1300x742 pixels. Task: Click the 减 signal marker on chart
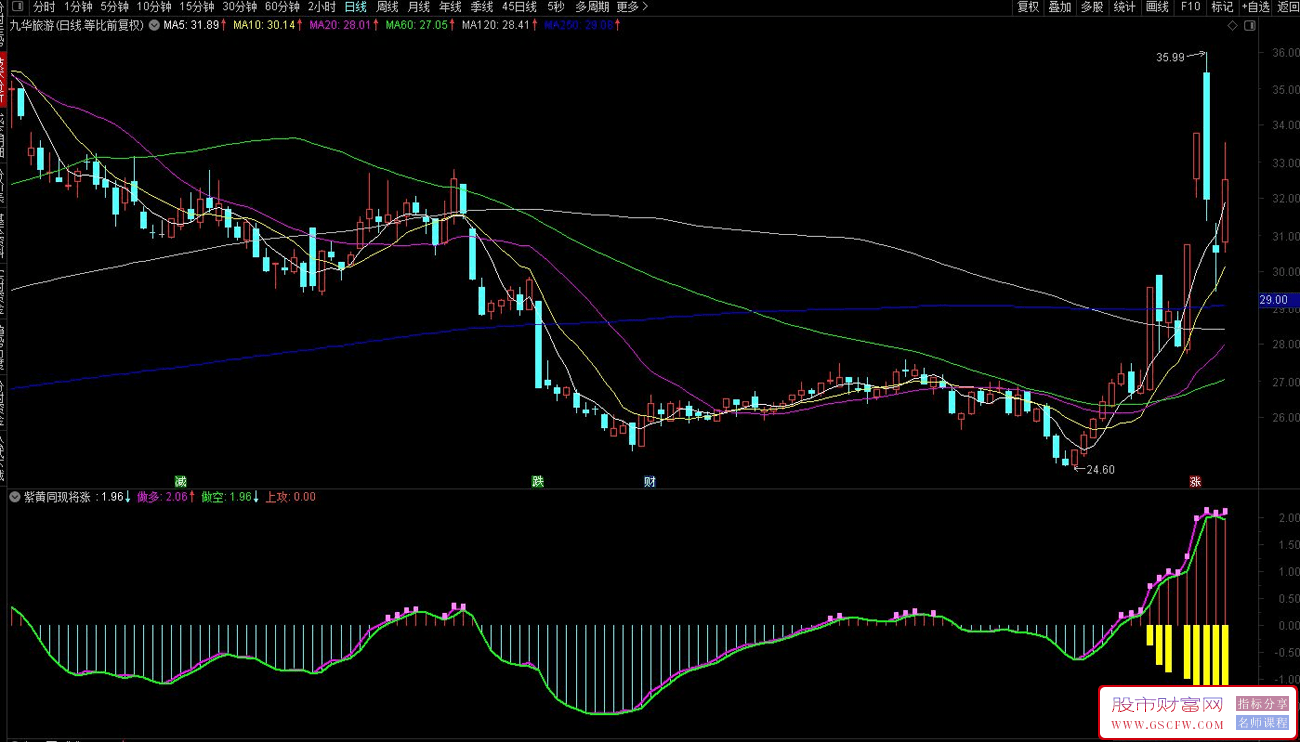click(180, 481)
